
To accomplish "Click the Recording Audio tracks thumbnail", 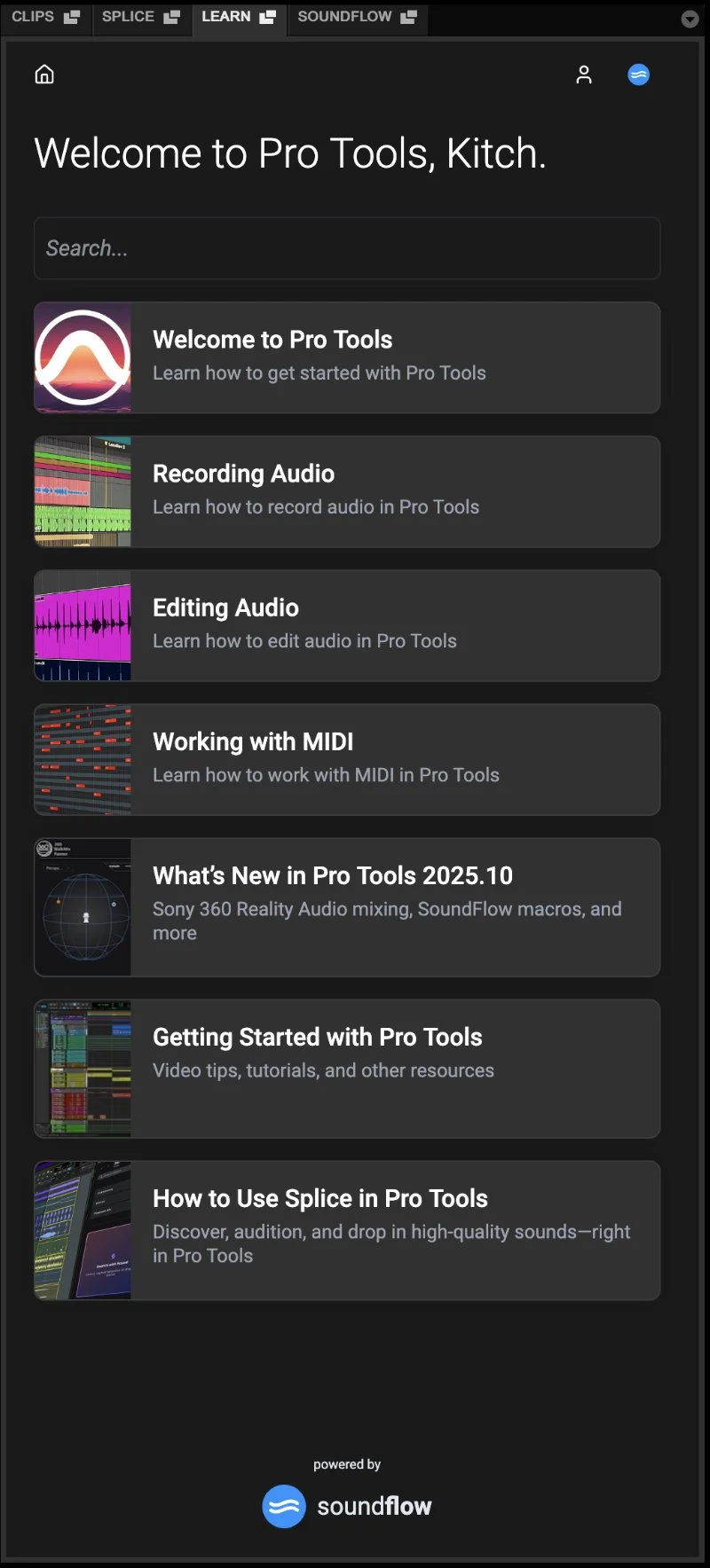I will pos(83,491).
